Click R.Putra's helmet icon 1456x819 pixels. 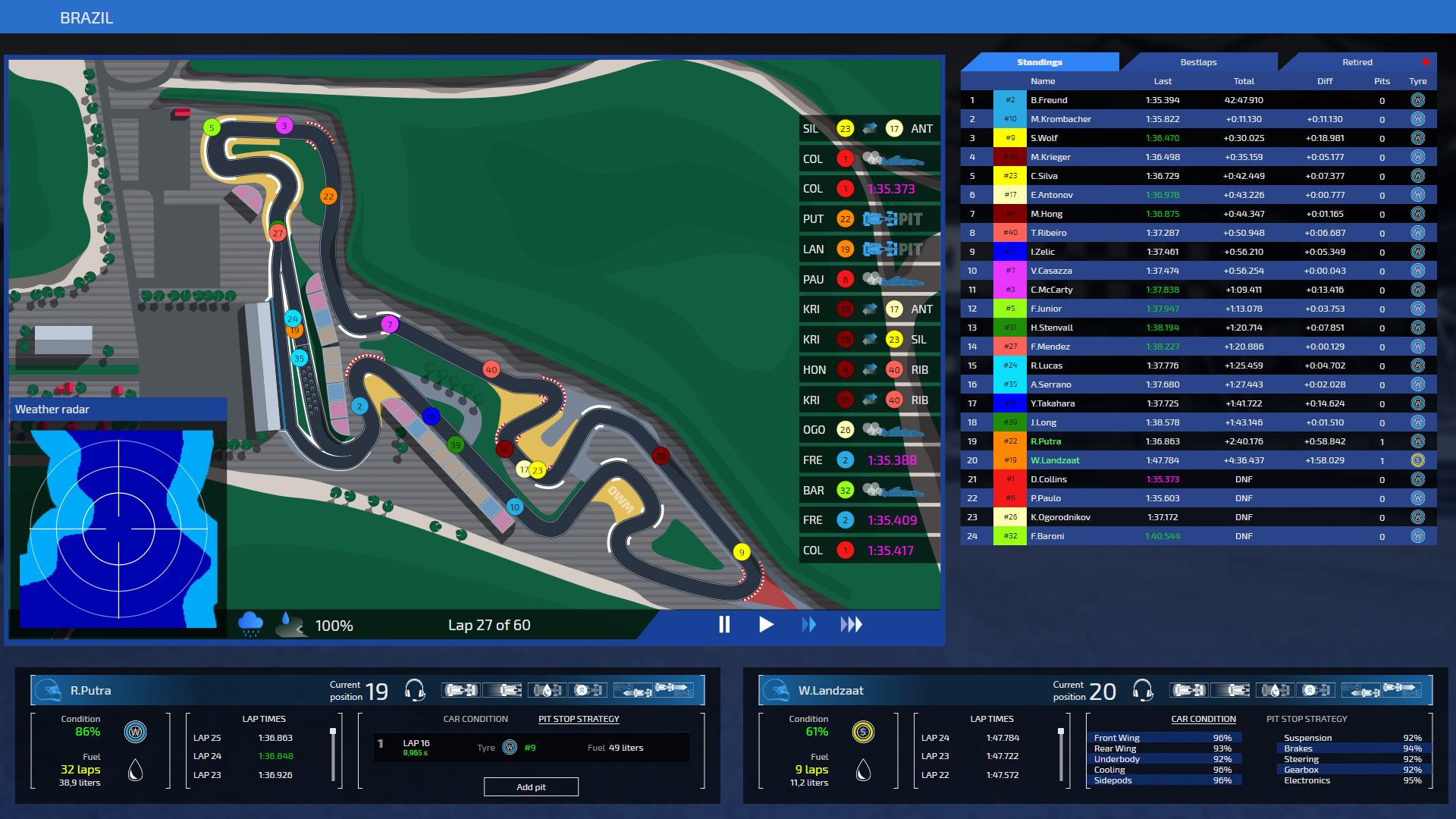click(x=49, y=690)
